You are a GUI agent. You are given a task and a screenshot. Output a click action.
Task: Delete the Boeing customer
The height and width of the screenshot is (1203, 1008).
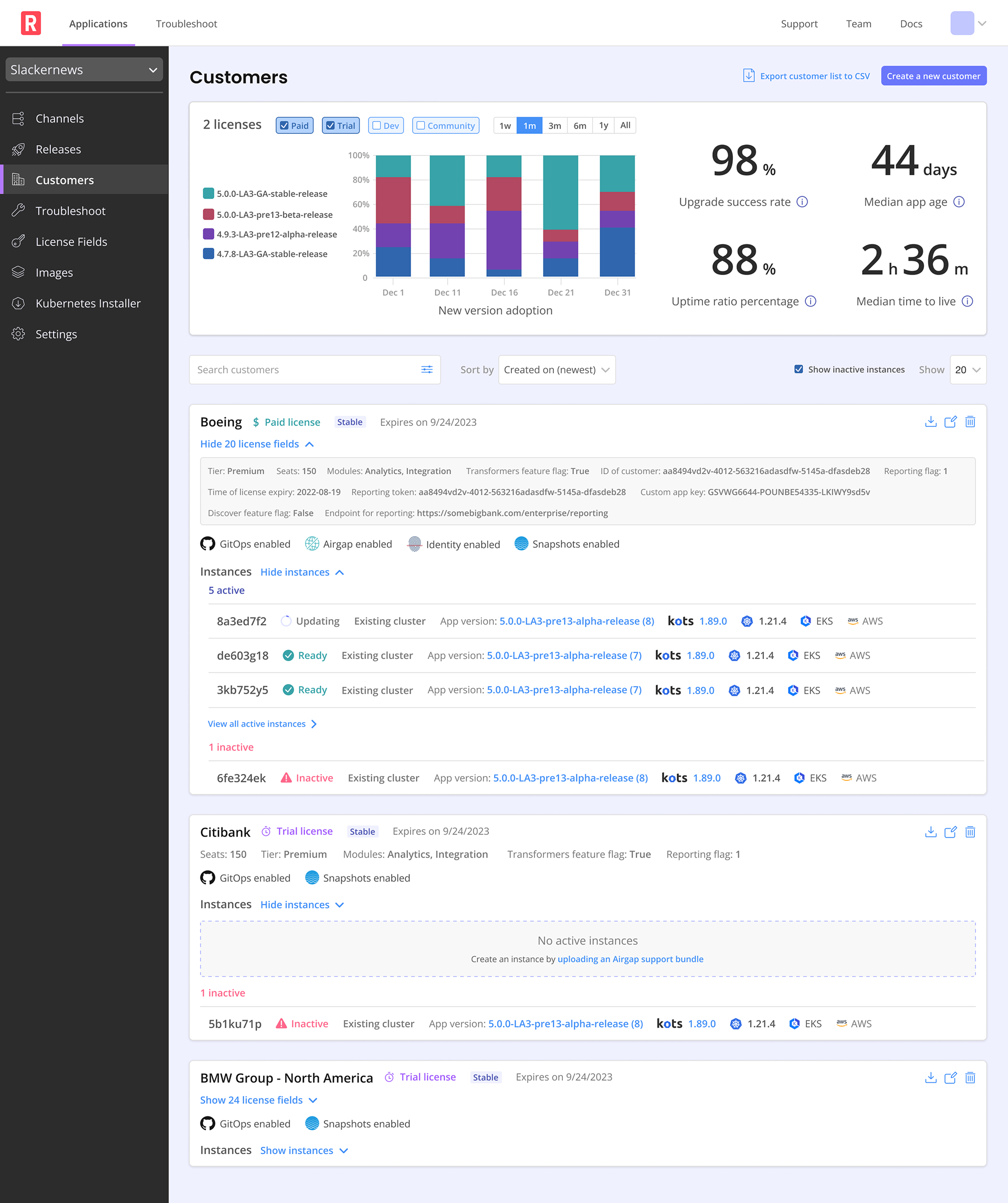970,422
